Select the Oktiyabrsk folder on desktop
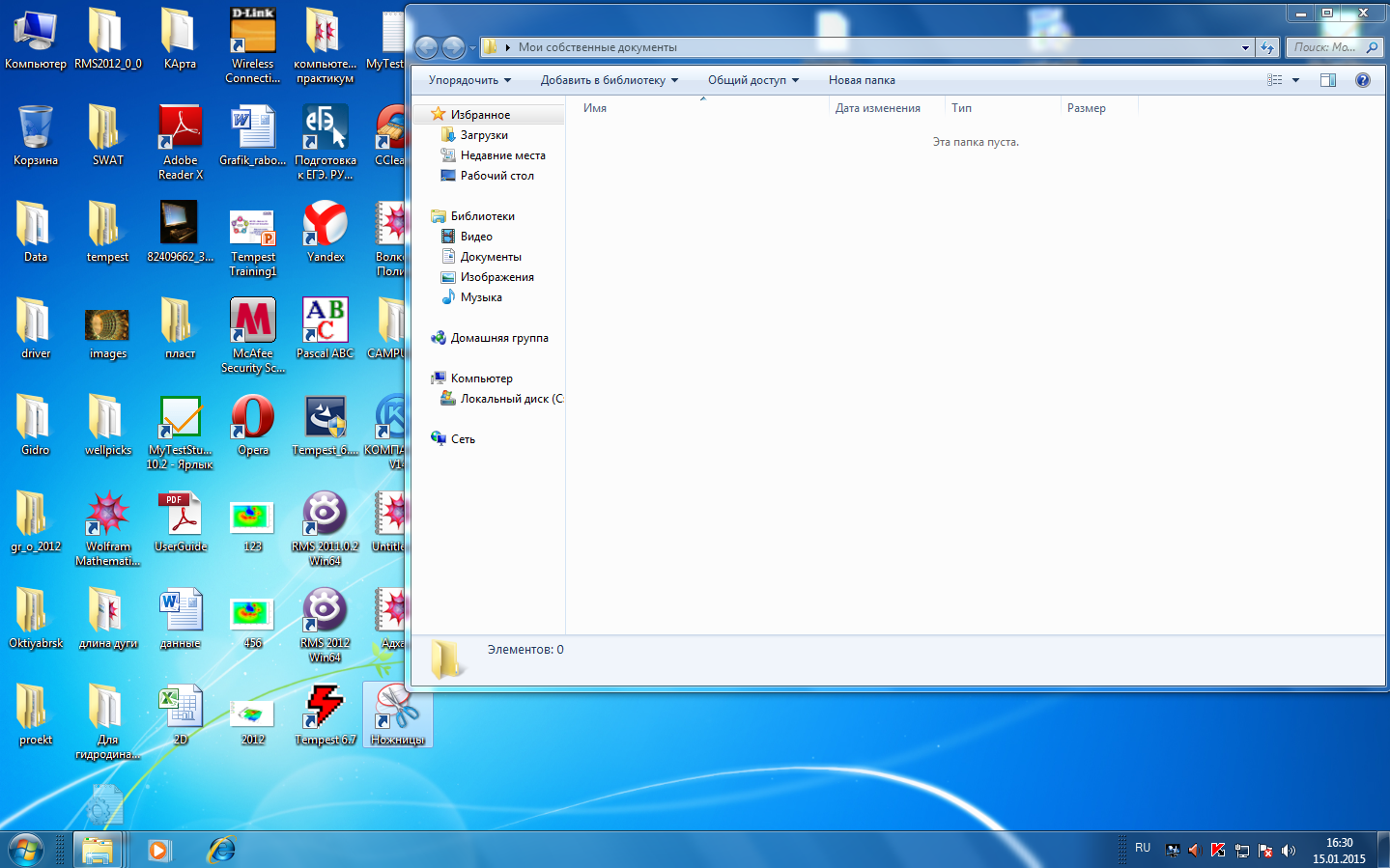1390x868 pixels. tap(36, 618)
